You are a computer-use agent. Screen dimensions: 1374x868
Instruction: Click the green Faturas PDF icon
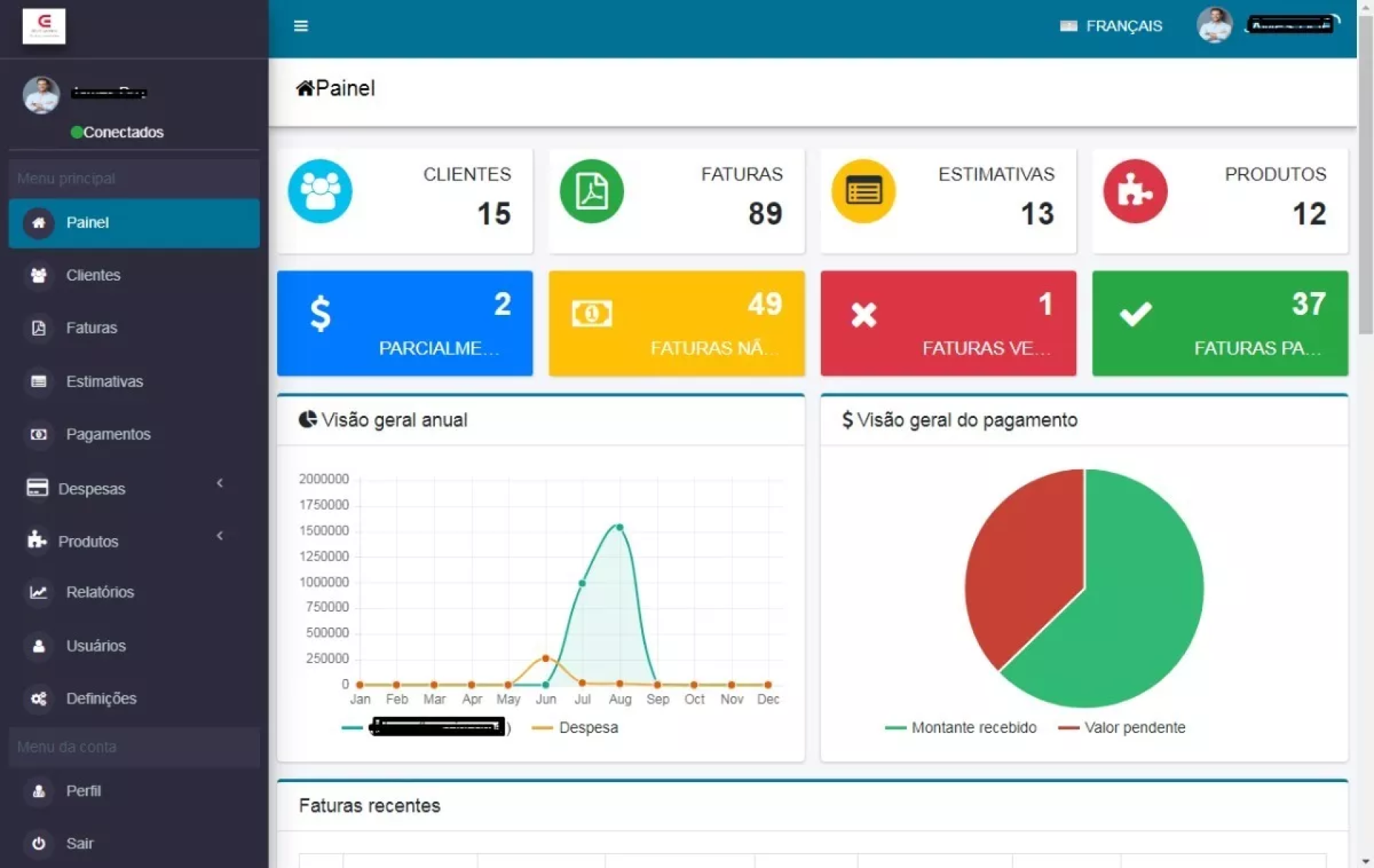(591, 191)
